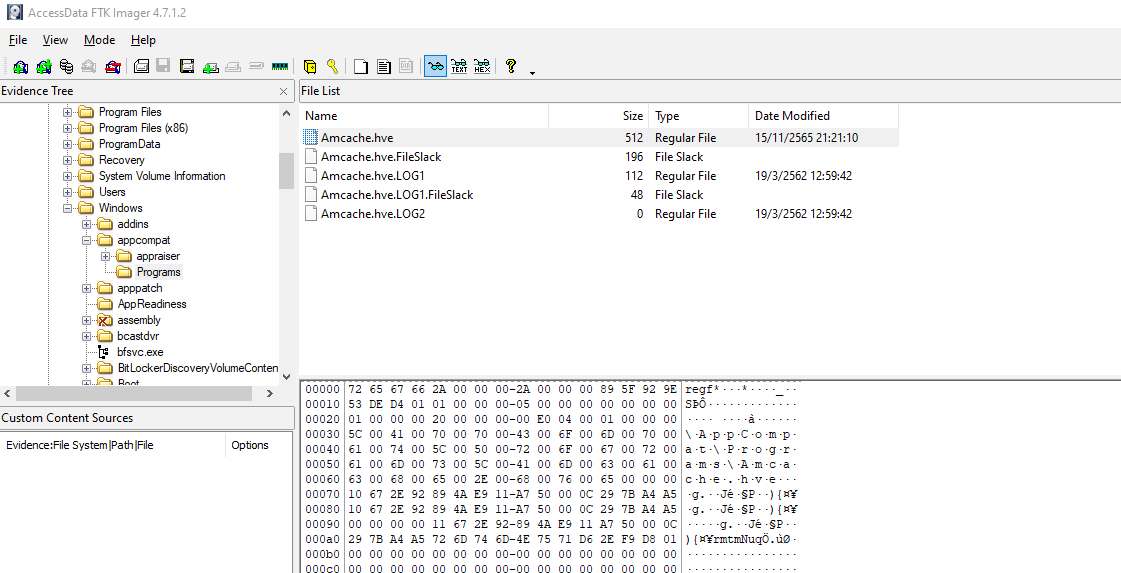Click grayed Export Directory Listing icon

[406, 67]
